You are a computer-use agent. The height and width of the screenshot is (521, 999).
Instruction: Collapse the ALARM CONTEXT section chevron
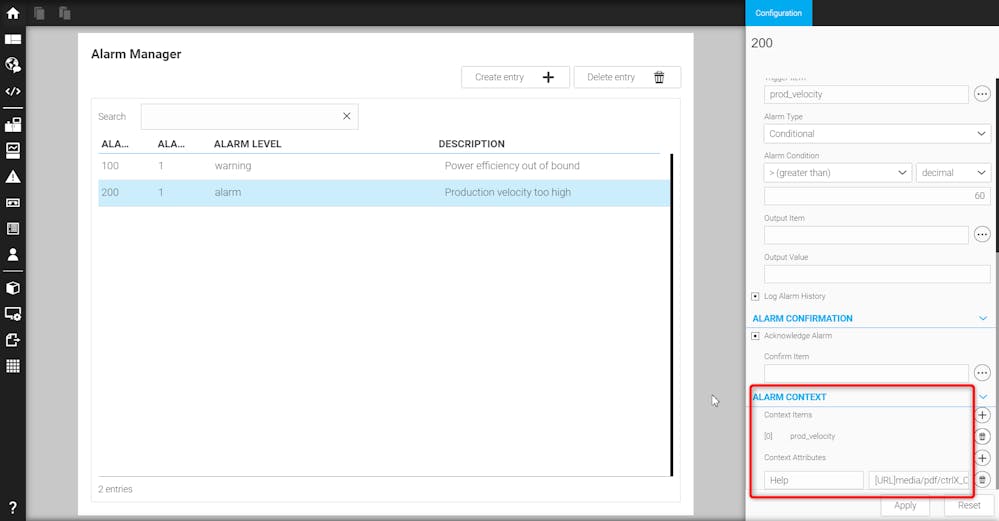coord(982,397)
